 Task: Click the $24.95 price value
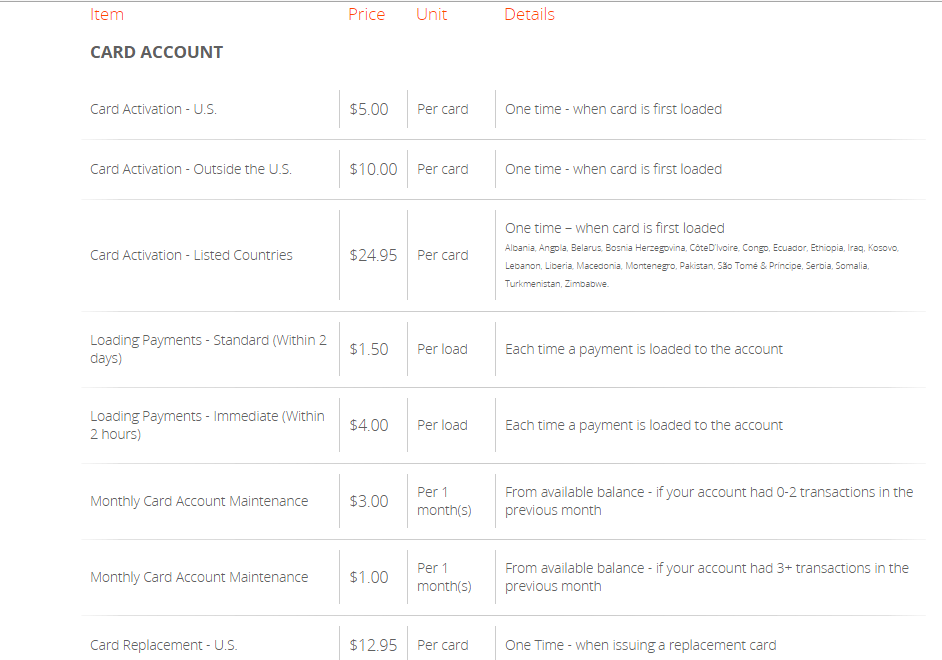pos(373,255)
